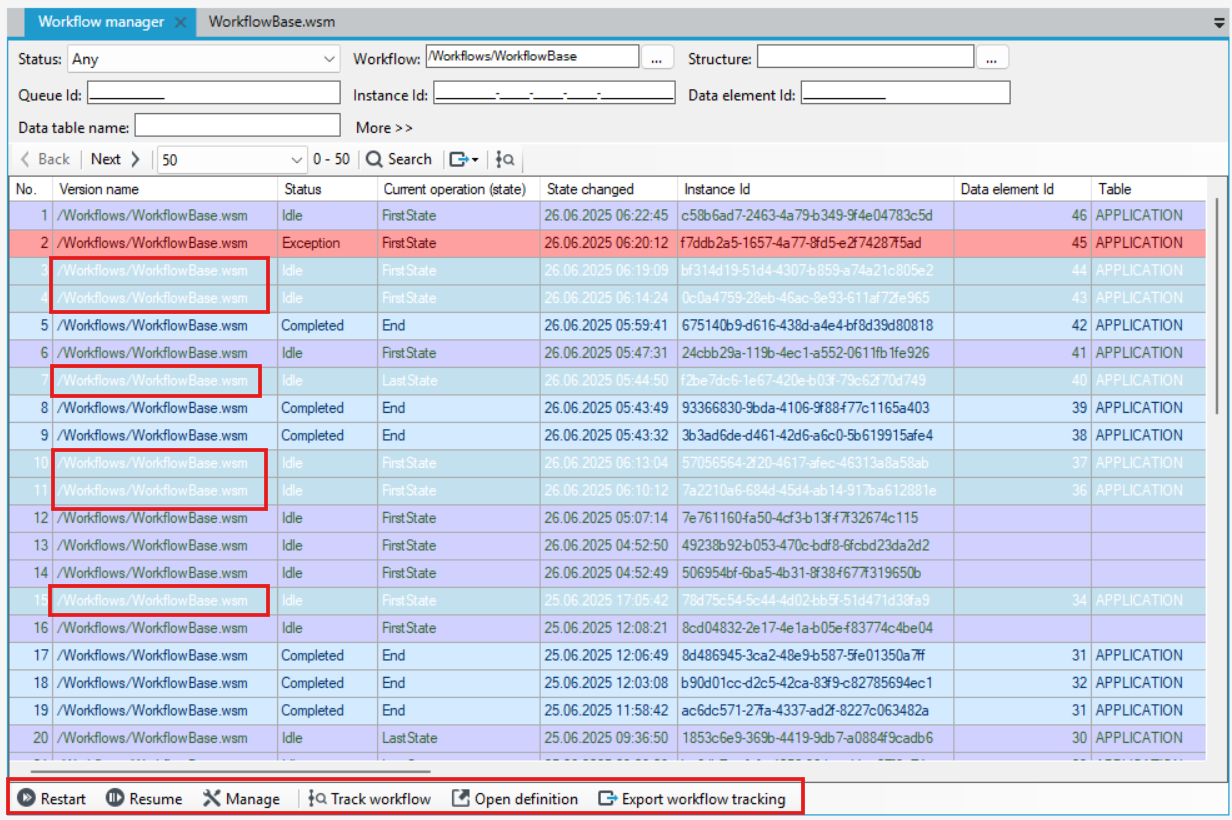The width and height of the screenshot is (1232, 820).
Task: Sort by the State changed column header
Action: (x=609, y=189)
